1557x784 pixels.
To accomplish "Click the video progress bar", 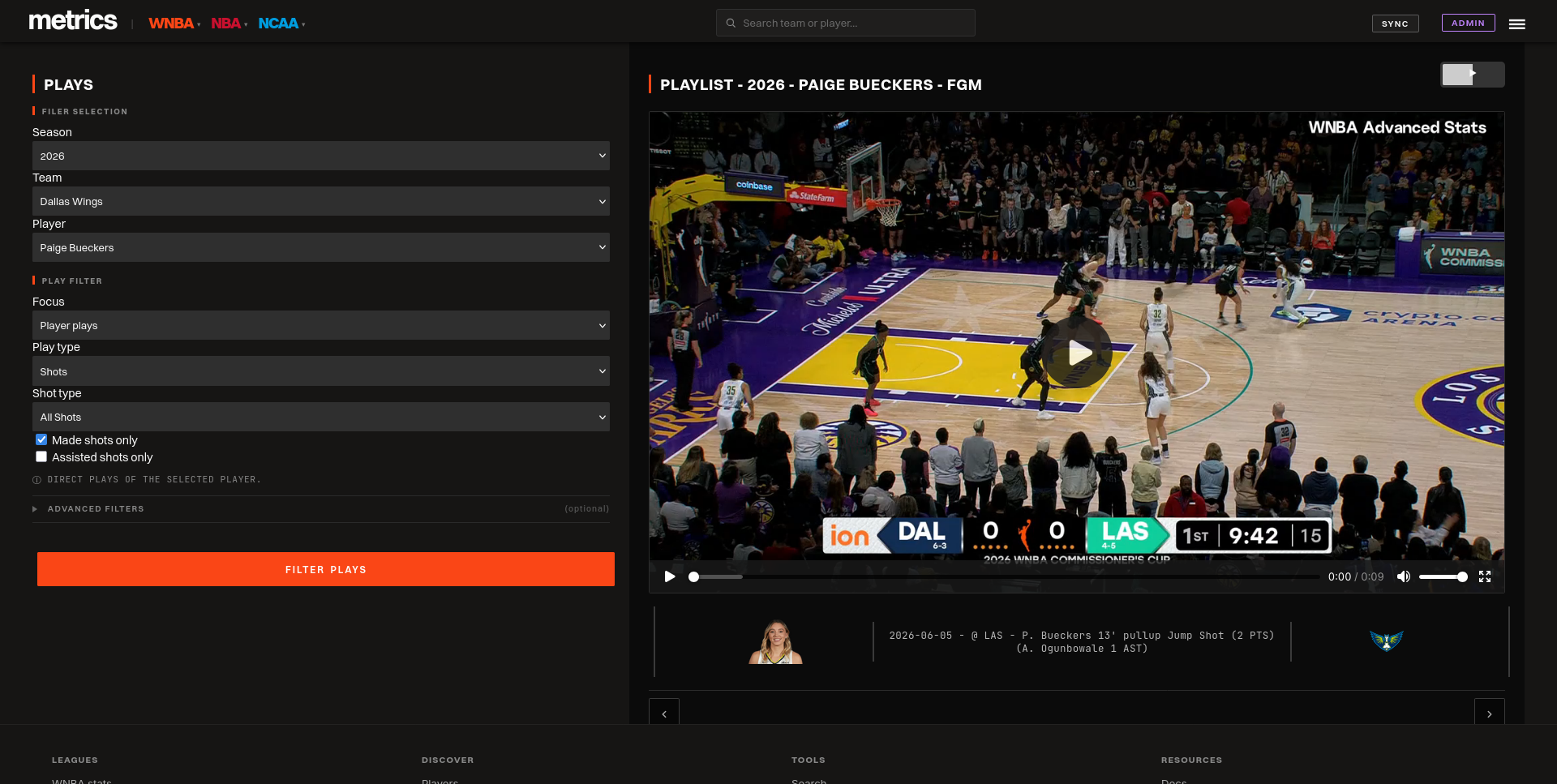I will coord(1004,576).
